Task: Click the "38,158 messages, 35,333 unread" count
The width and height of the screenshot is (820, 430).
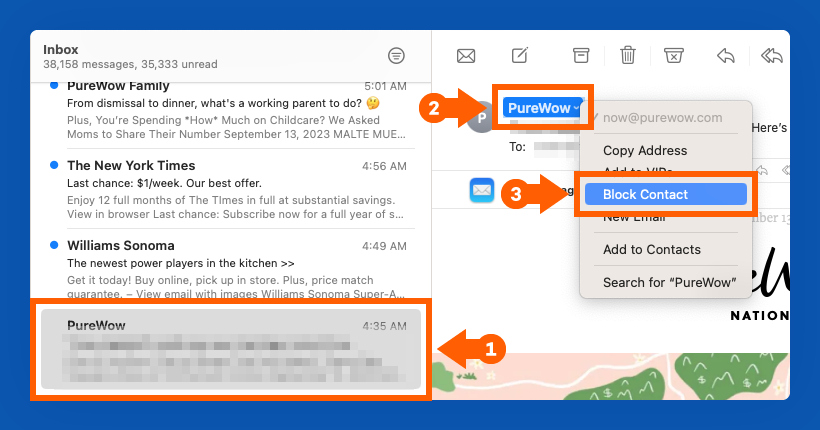Action: coord(130,64)
